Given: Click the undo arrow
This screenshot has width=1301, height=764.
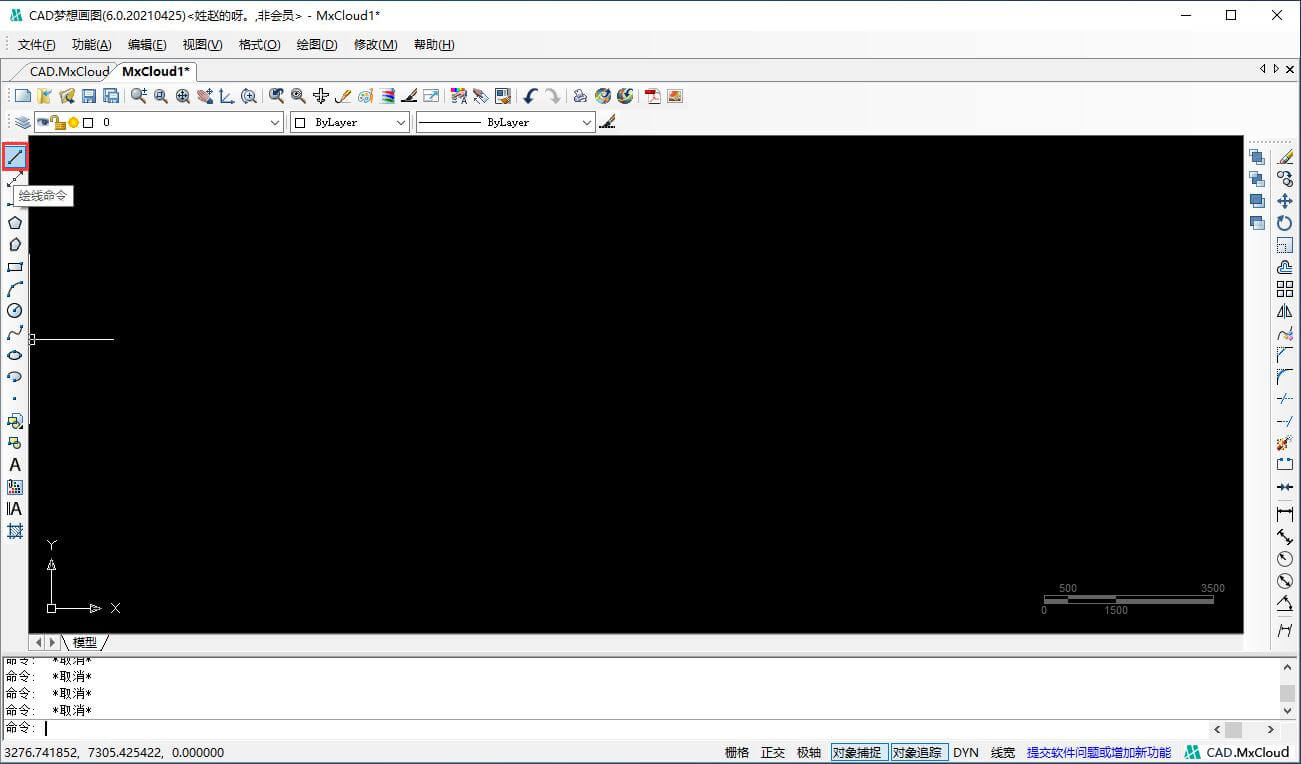Looking at the screenshot, I should click(531, 96).
